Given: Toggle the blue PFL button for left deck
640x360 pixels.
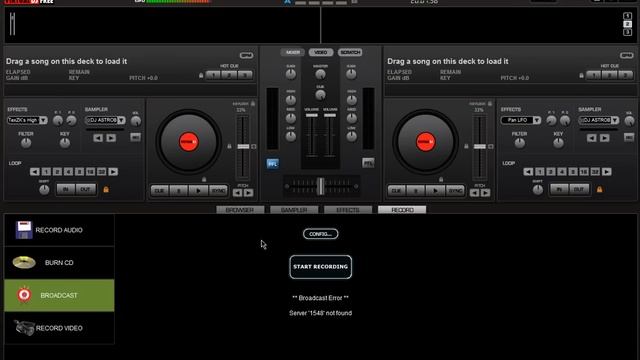Looking at the screenshot, I should [272, 164].
